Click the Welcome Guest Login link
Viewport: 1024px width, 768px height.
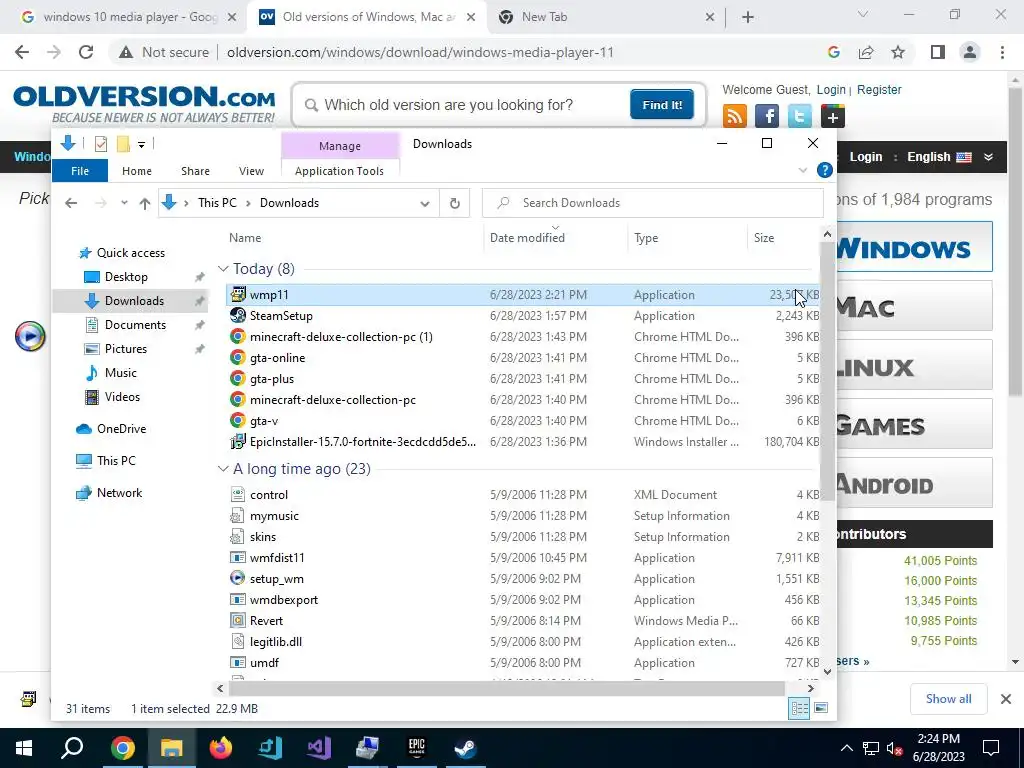point(831,89)
